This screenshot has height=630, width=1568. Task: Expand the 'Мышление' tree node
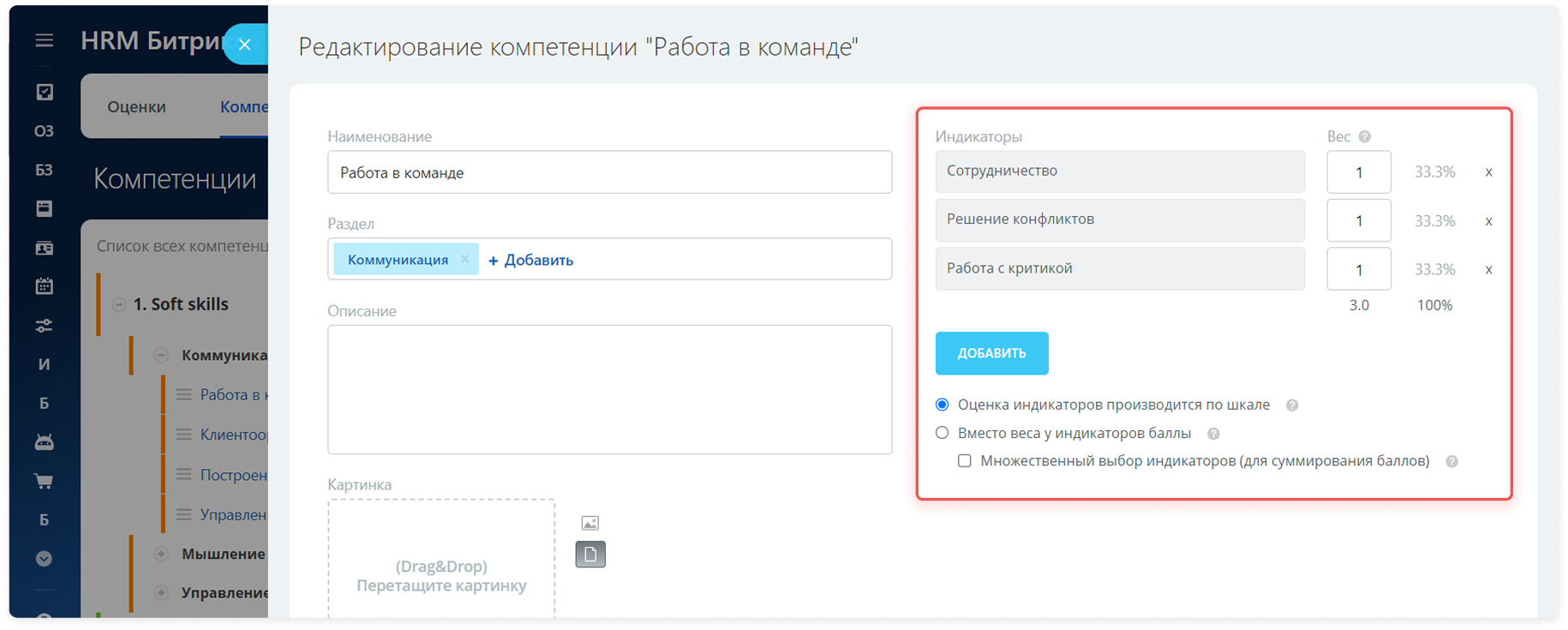click(x=161, y=554)
